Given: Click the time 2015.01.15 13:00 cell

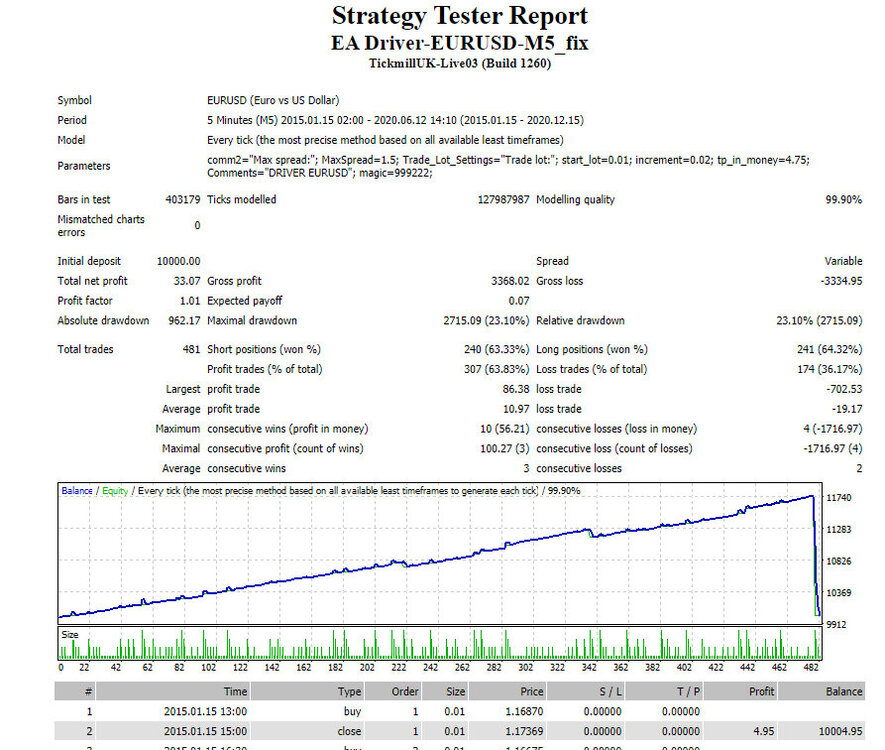Looking at the screenshot, I should (x=205, y=712).
